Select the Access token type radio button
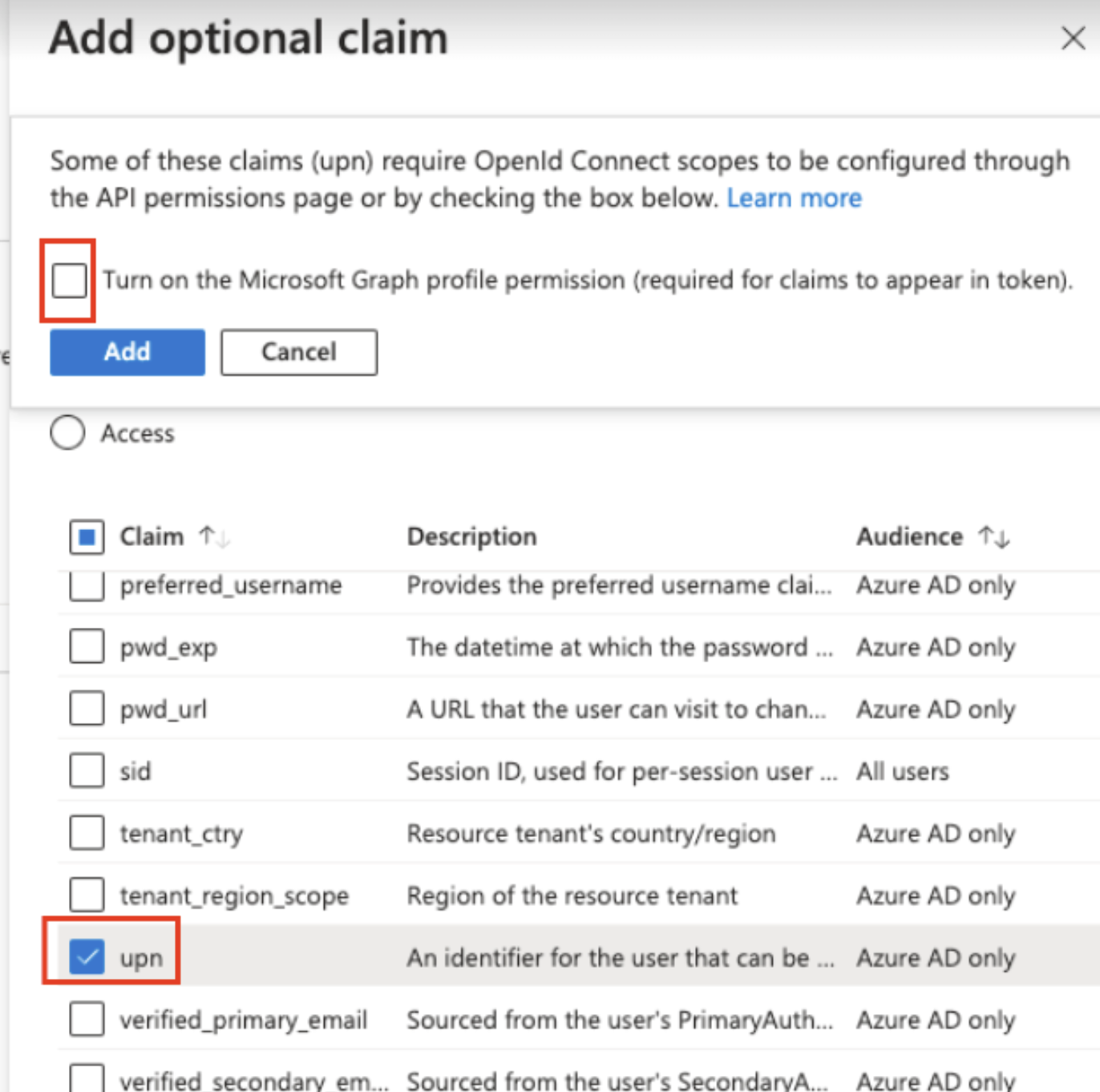1100x1092 pixels. pyautogui.click(x=67, y=433)
